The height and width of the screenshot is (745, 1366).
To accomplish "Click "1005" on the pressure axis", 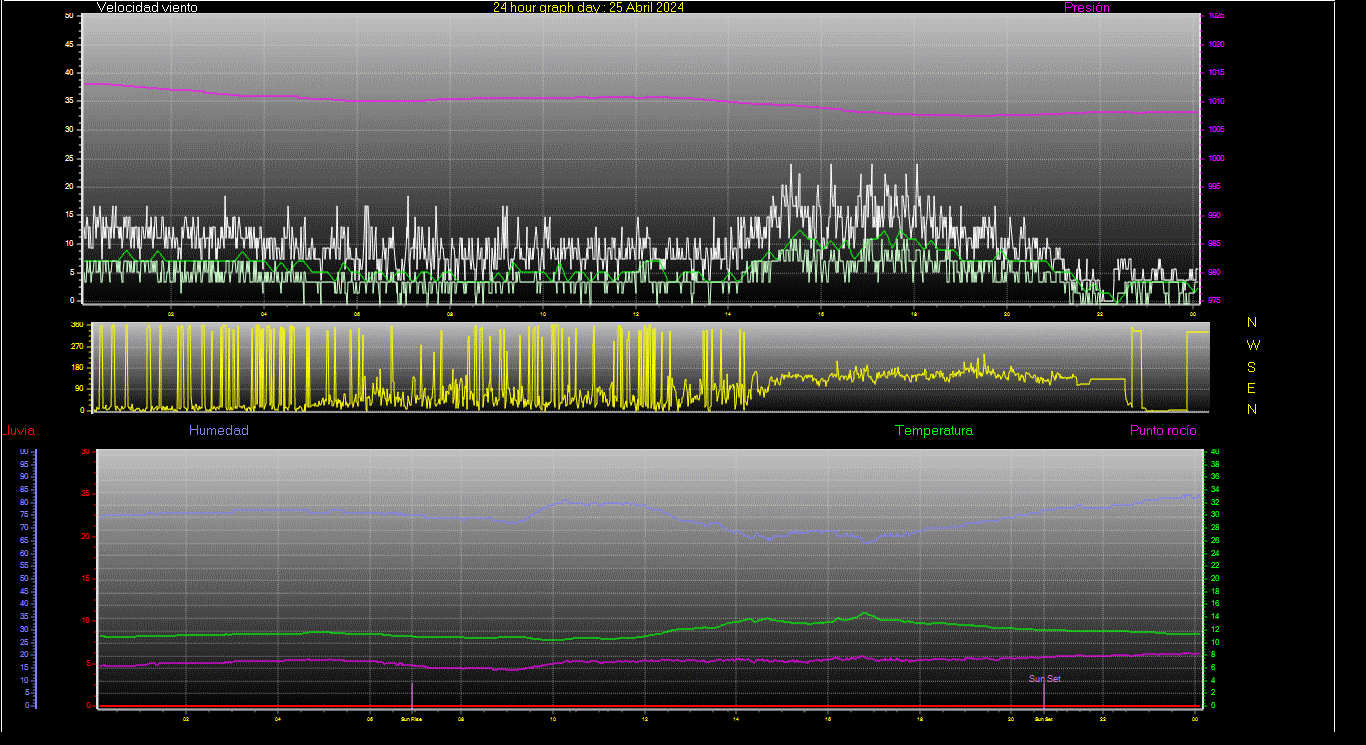I will (x=1217, y=130).
